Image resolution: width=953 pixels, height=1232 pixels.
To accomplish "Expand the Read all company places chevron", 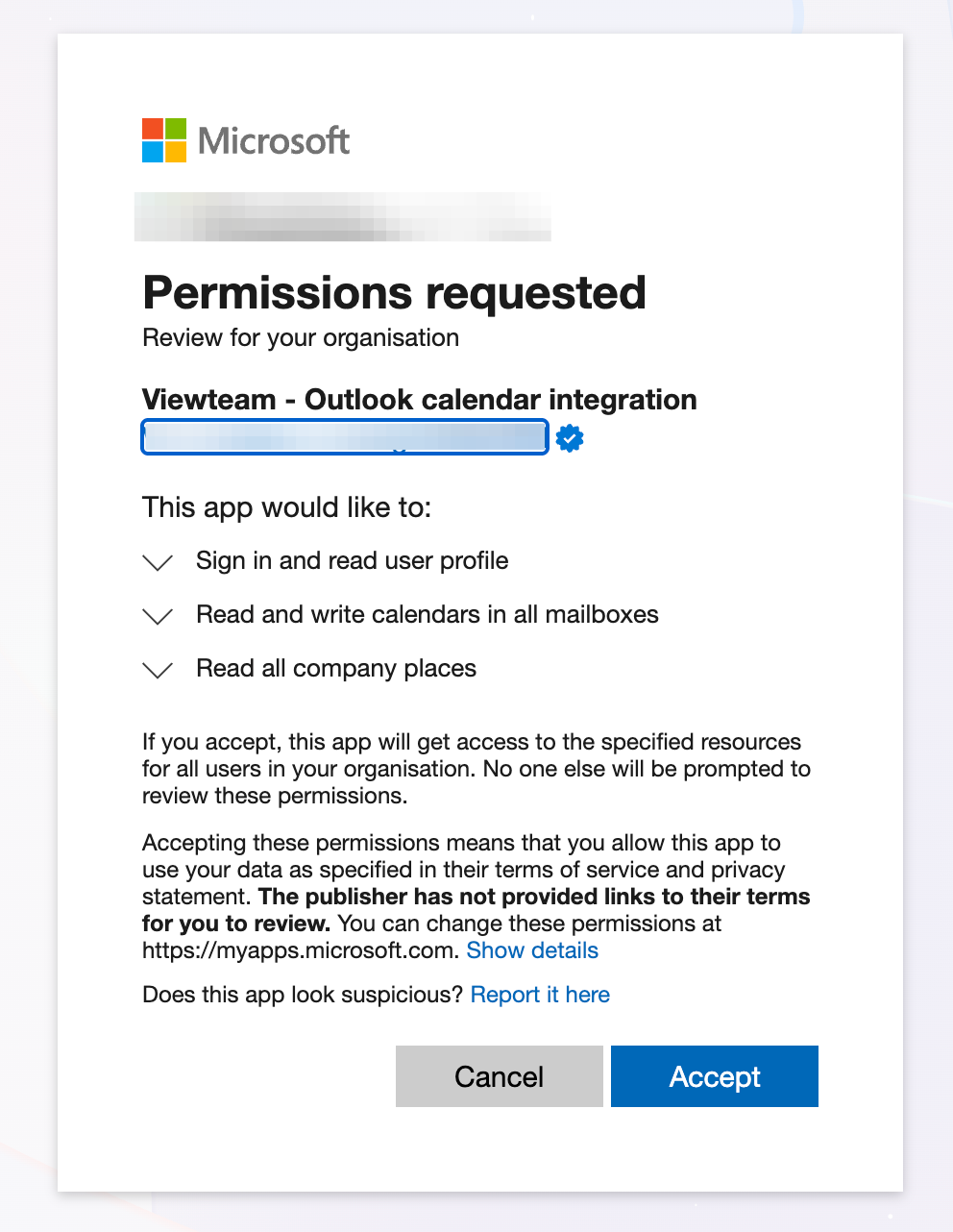I will 158,670.
